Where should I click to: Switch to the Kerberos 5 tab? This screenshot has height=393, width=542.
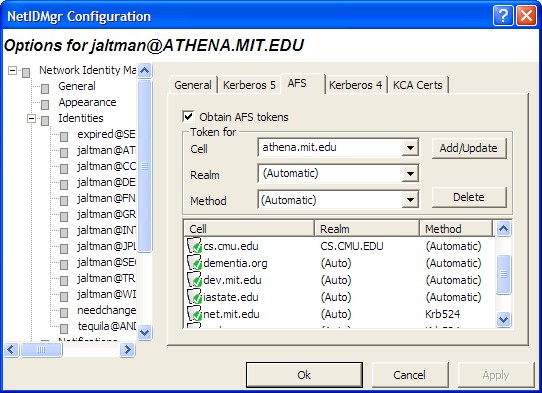click(249, 85)
